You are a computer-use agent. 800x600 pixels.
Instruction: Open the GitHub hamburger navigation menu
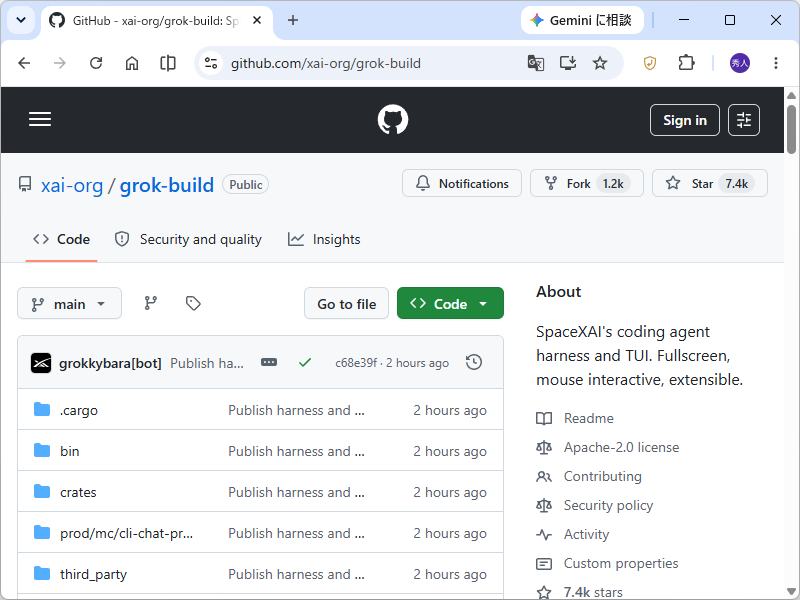(40, 119)
